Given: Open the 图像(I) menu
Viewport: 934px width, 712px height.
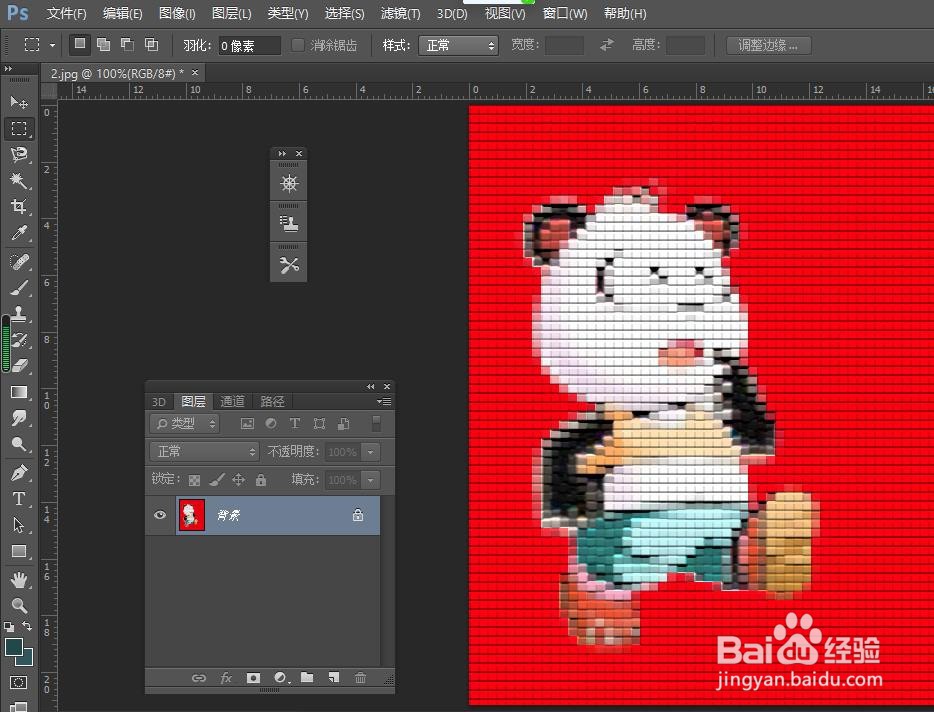Looking at the screenshot, I should click(178, 13).
